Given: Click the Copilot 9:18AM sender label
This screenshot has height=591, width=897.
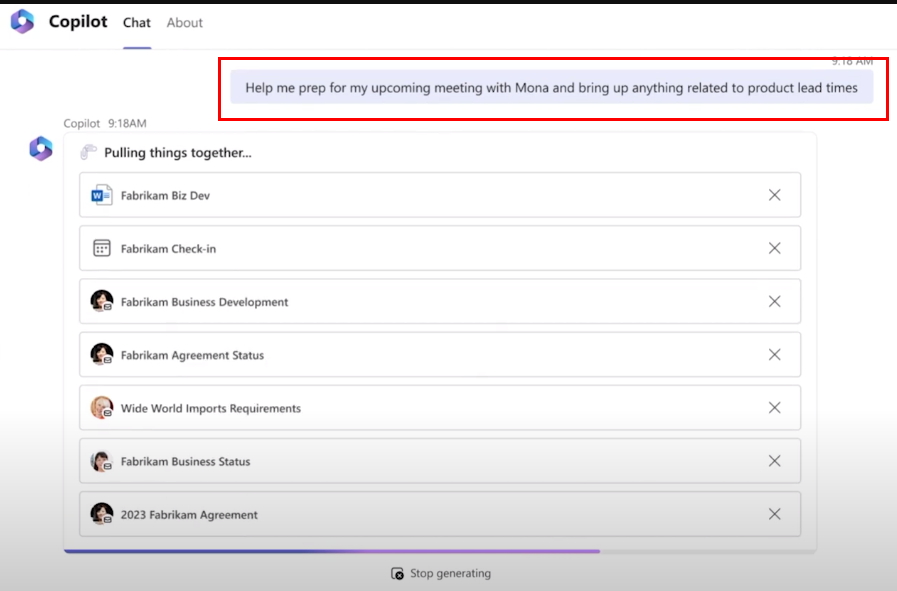Looking at the screenshot, I should click(x=105, y=124).
